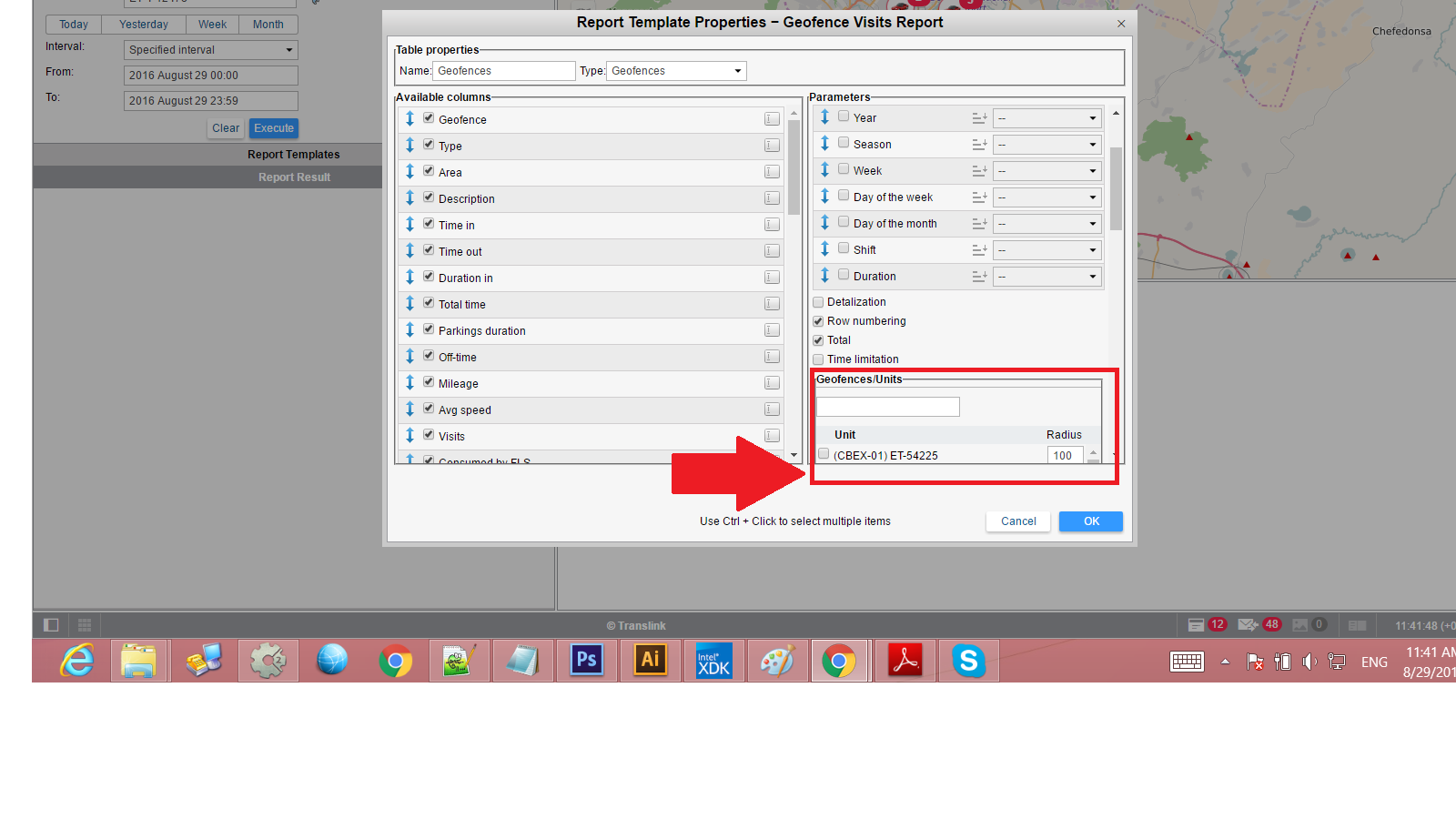The height and width of the screenshot is (819, 1456).
Task: Click the sort icon next to Shift parameter
Action: click(979, 250)
